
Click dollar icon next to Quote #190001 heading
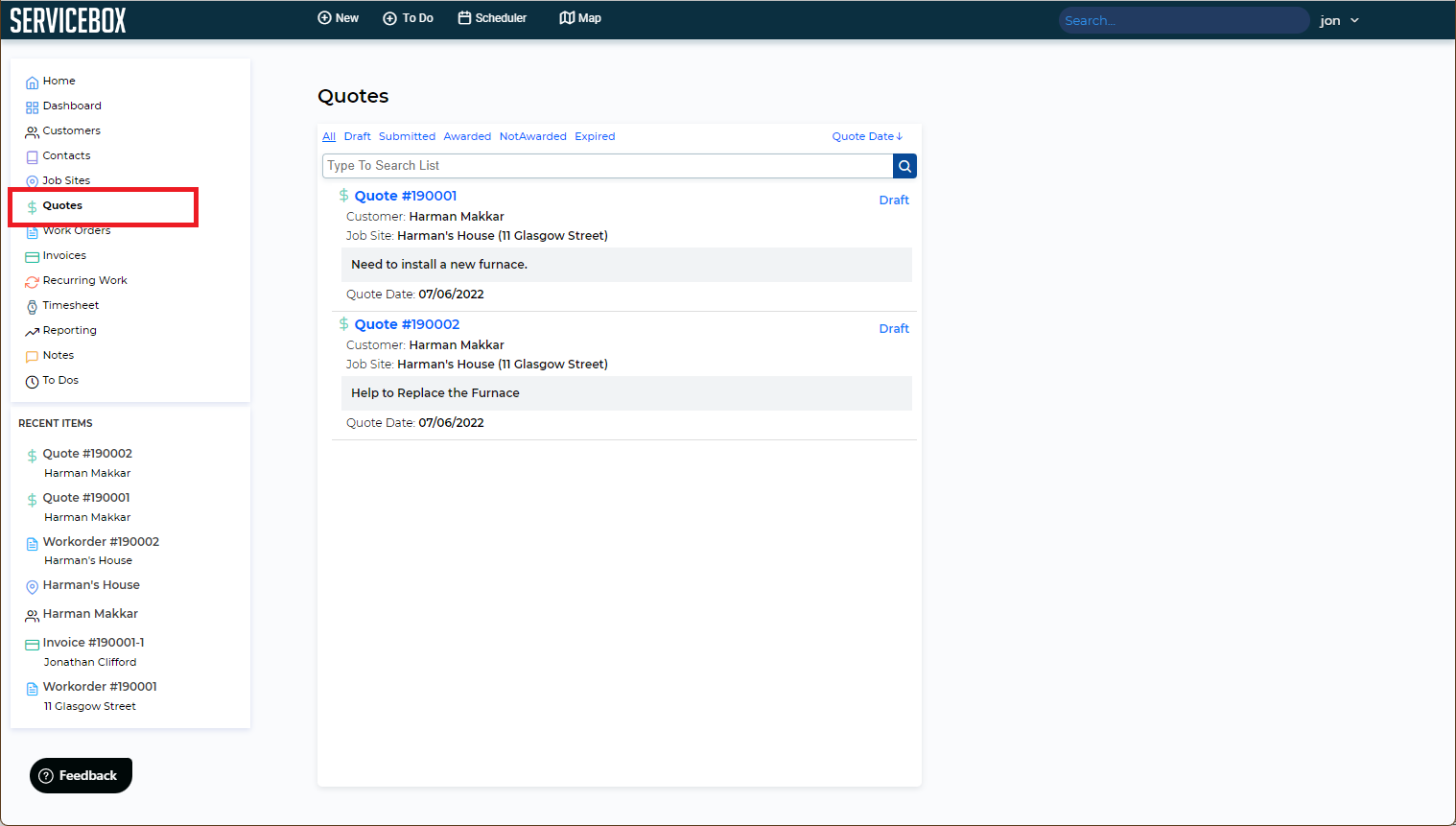343,195
